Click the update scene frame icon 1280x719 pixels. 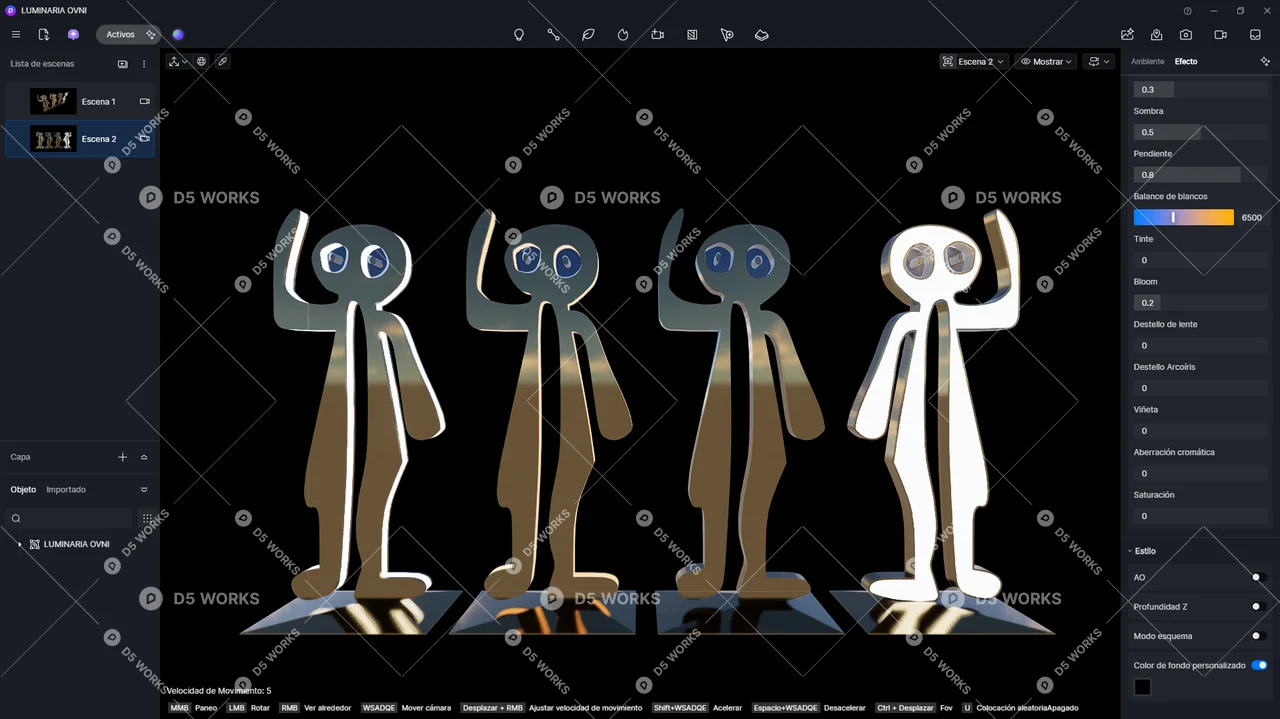point(947,61)
